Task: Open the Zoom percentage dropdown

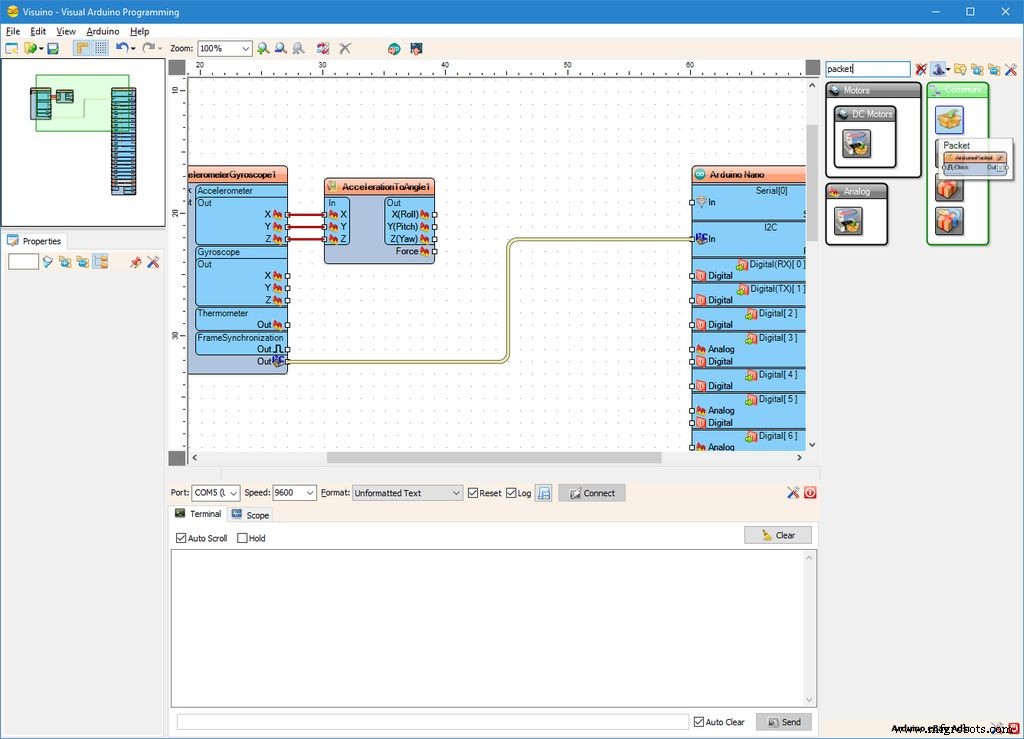Action: (246, 48)
